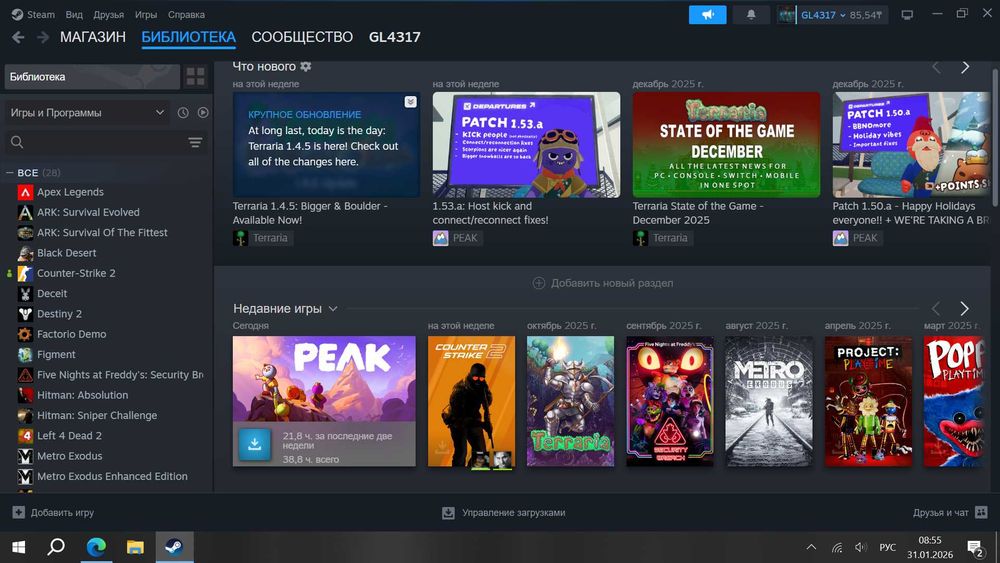1000x563 pixels.
Task: Switch to МАГАЗИН tab
Action: pos(93,37)
